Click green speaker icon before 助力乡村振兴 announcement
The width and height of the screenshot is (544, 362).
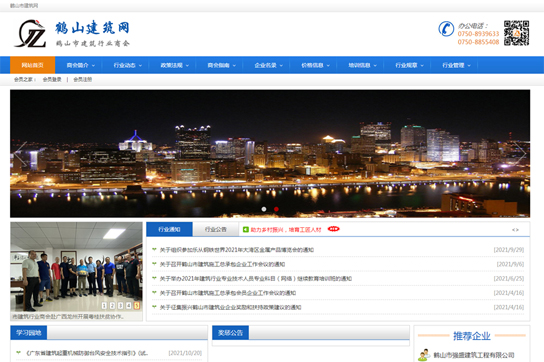click(x=246, y=229)
